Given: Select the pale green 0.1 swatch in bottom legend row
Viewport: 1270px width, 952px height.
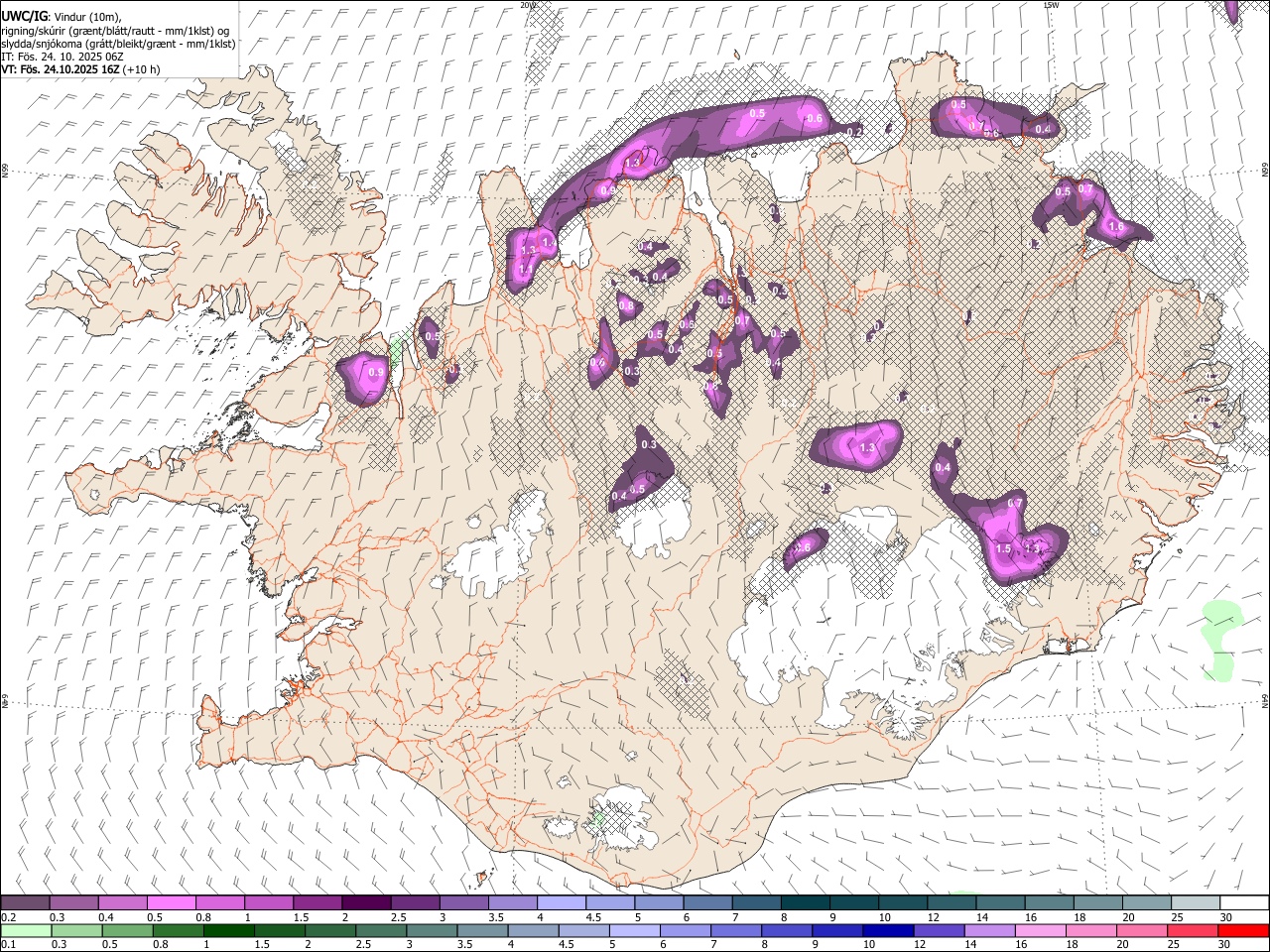Looking at the screenshot, I should pyautogui.click(x=25, y=930).
